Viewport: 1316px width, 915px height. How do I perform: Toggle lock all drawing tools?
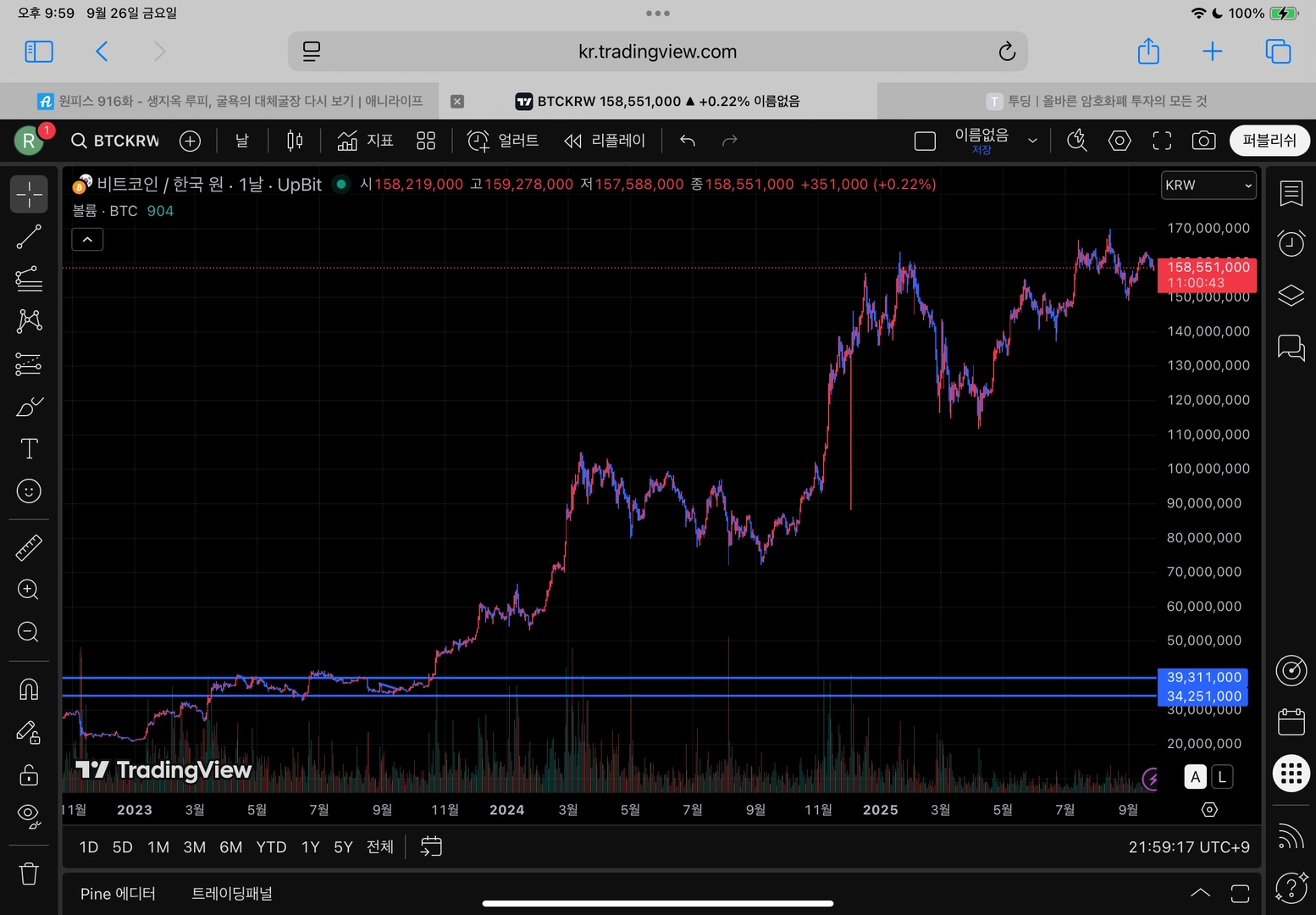point(29,774)
